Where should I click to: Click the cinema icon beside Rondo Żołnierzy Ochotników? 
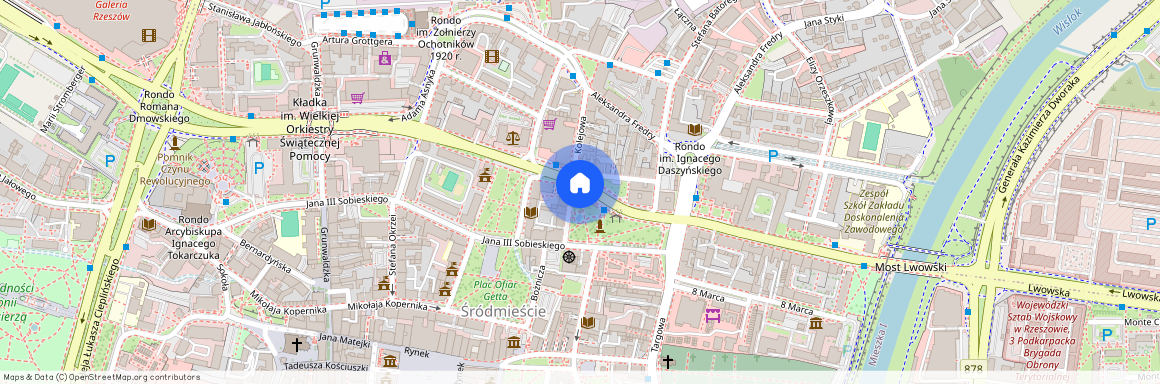pos(491,55)
